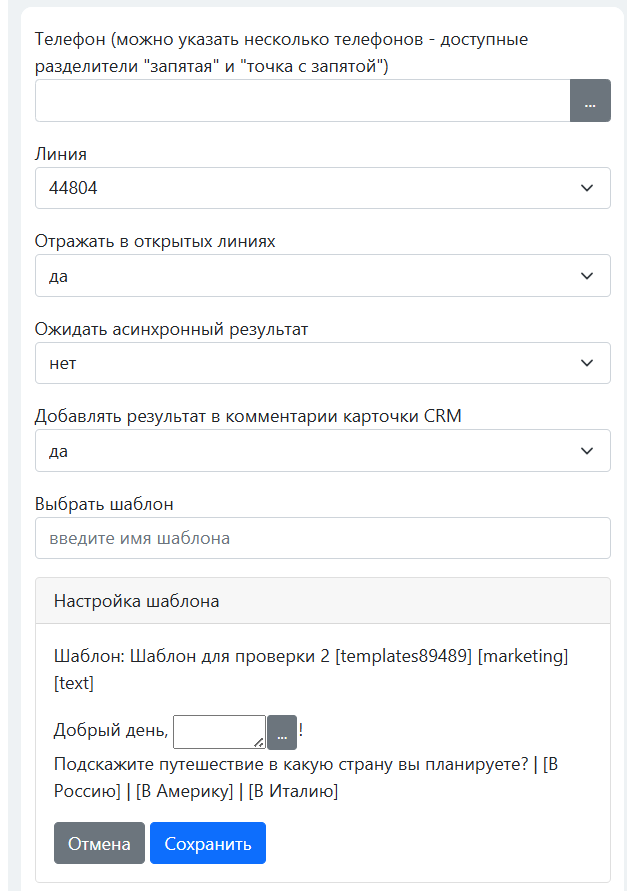Viewport: 627px width, 891px height.
Task: Open the Ожидать асинхронный результат dropdown
Action: click(x=322, y=363)
